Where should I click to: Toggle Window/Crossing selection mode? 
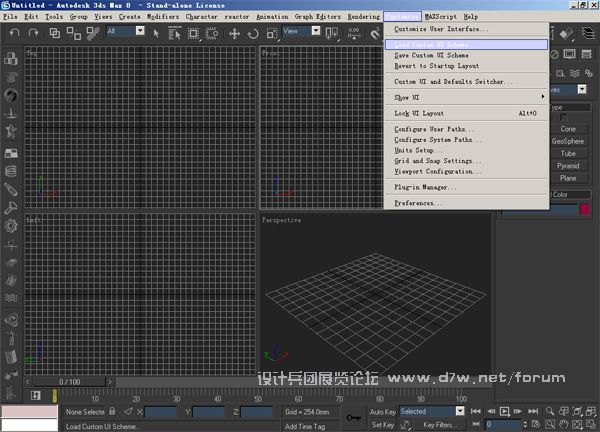click(x=212, y=34)
